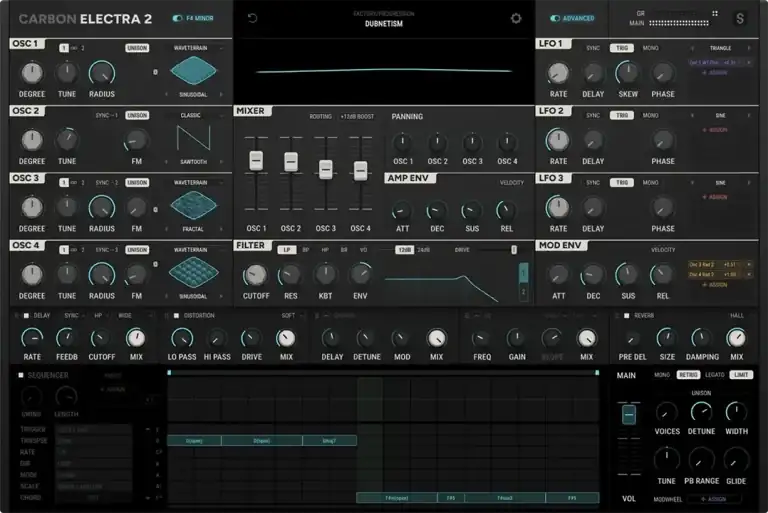Screen dimensions: 768x513
Task: Enable the Delay effect checkbox
Action: pyautogui.click(x=26, y=316)
